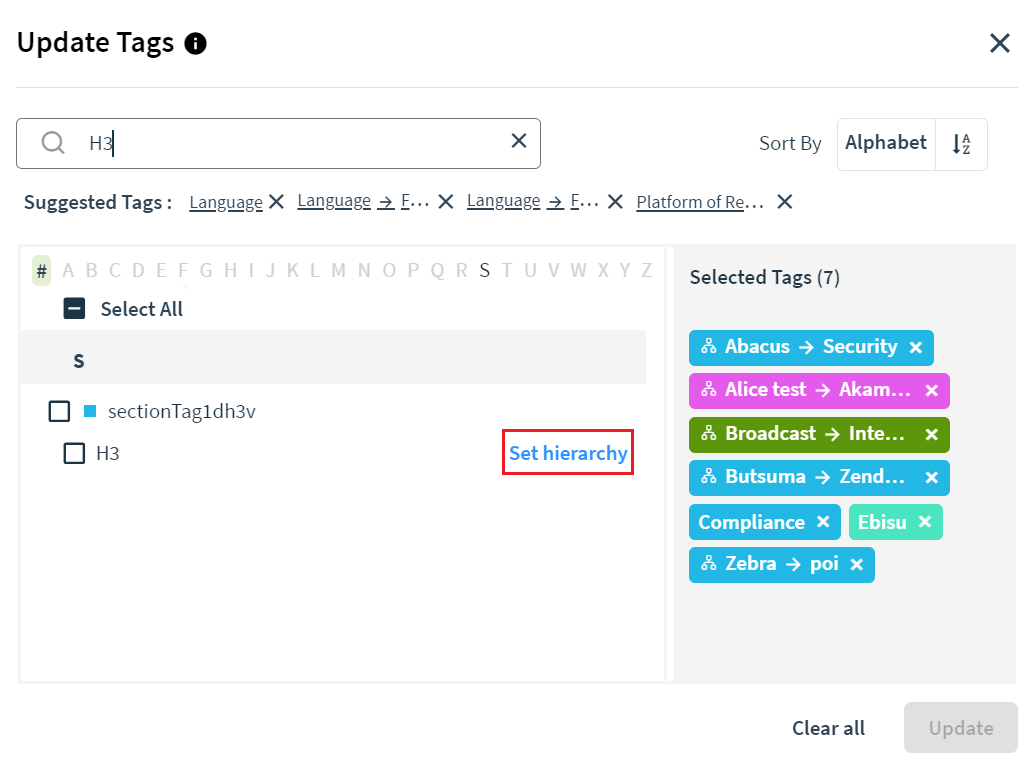Jump to letter S in the index
1031x767 pixels.
484,270
